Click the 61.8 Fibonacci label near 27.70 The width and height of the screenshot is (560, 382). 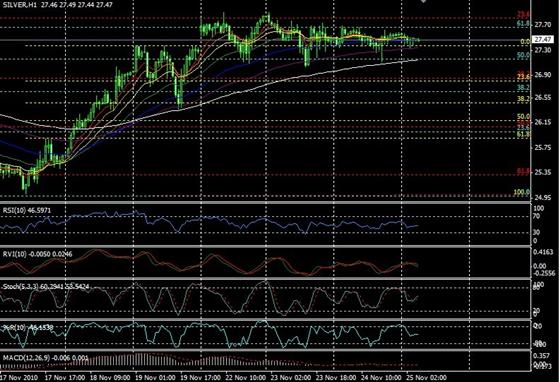click(524, 24)
